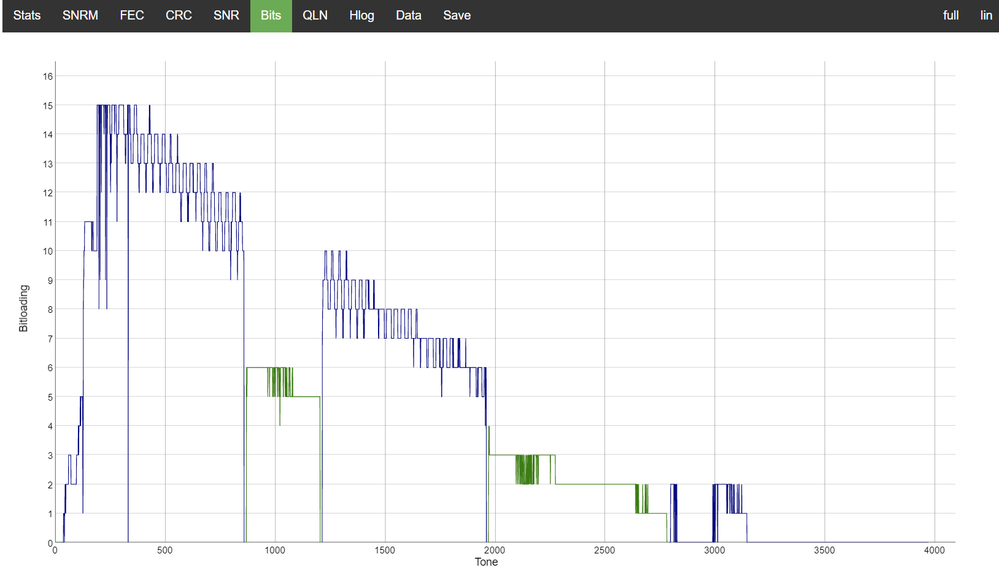Click the Bitloading y-axis title
The image size is (999, 584).
[24, 309]
